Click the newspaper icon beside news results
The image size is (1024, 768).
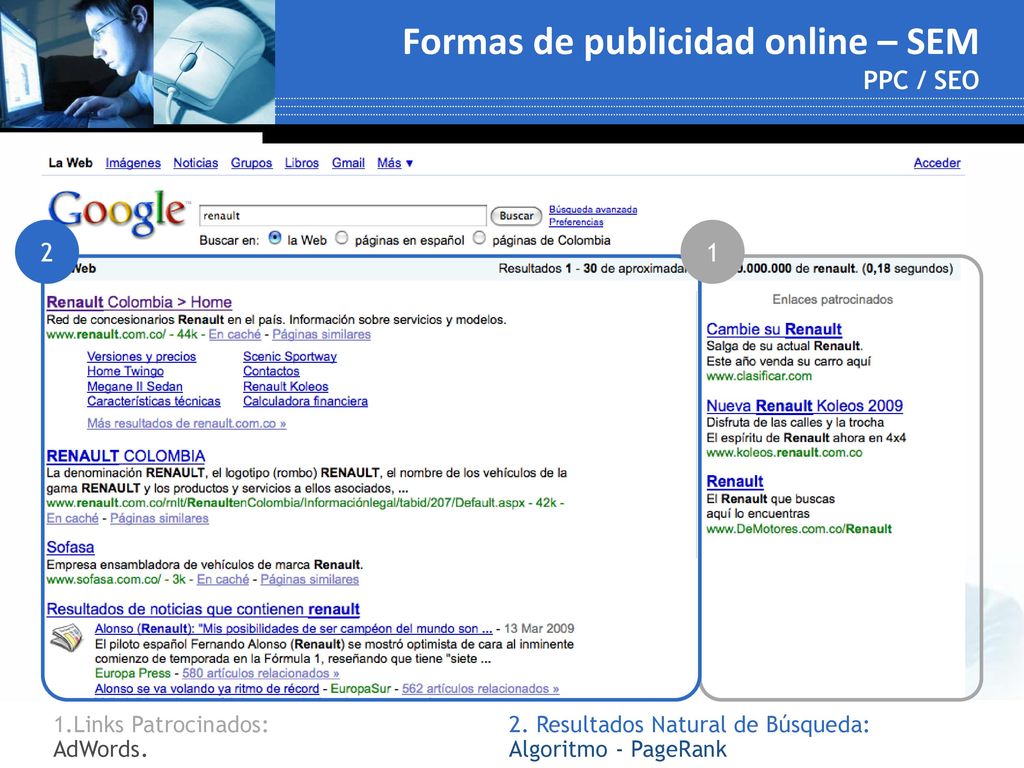tap(67, 637)
